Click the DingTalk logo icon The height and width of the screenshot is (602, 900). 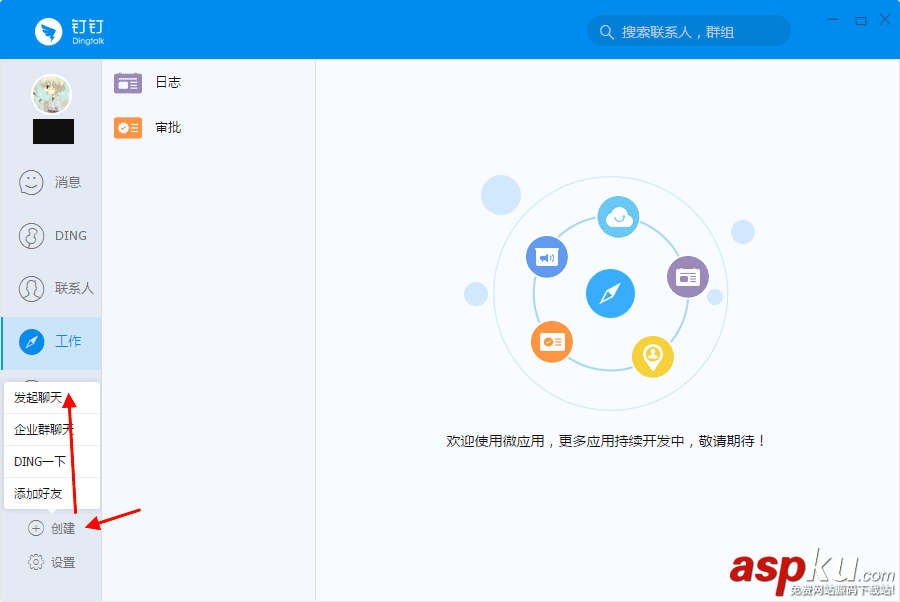coord(48,32)
